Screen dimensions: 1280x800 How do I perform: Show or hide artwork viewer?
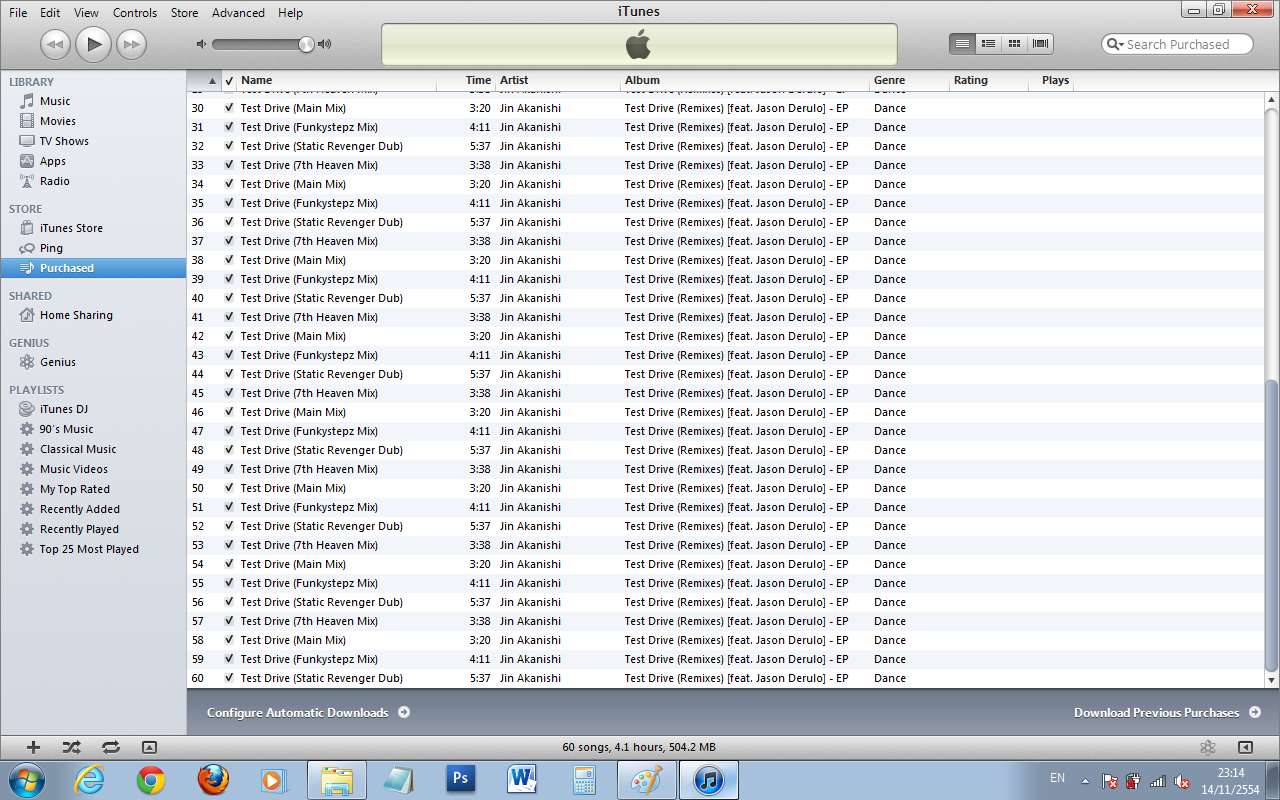(x=149, y=747)
